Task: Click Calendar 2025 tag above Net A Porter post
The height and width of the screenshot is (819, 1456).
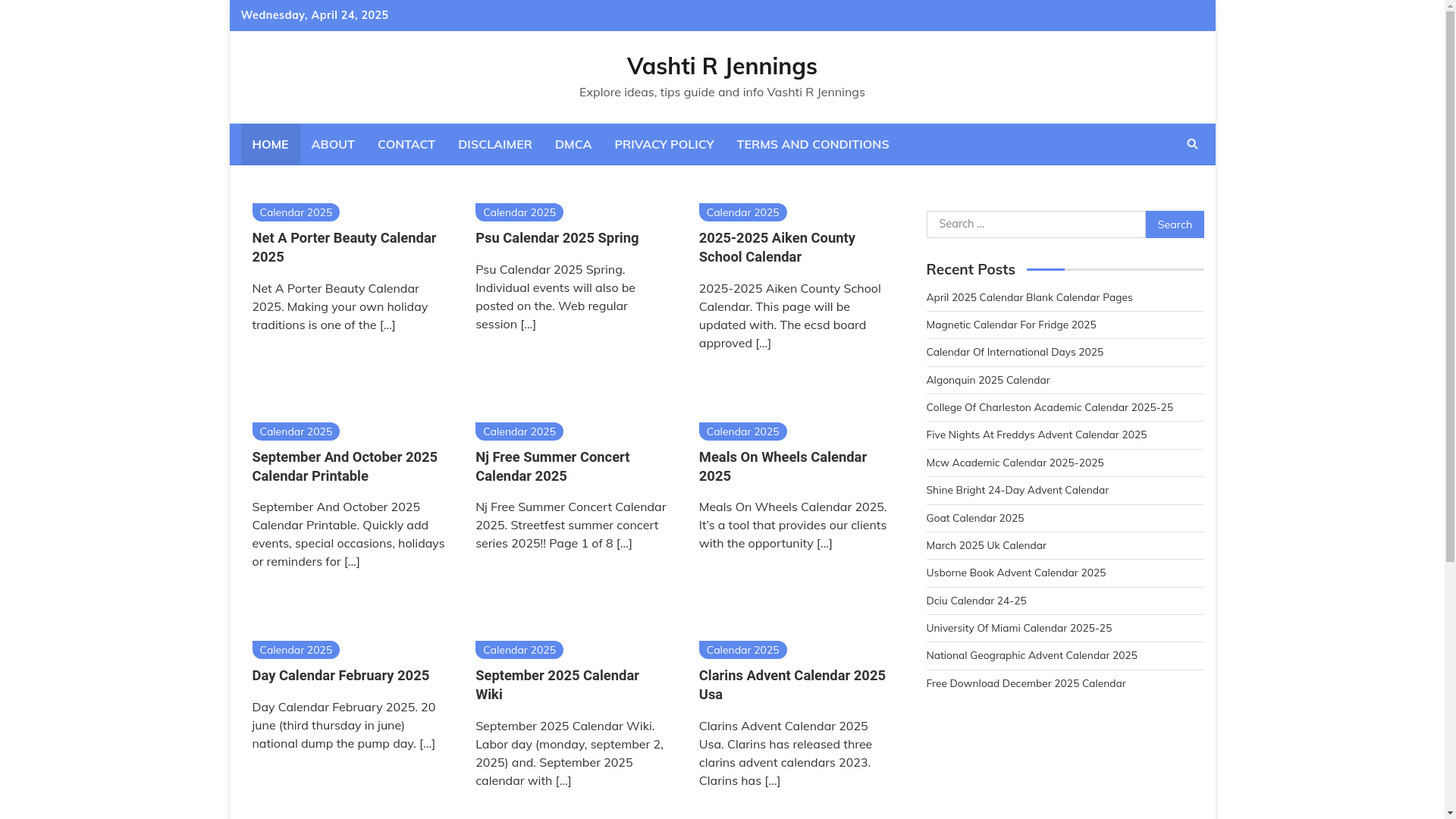Action: coord(296,212)
